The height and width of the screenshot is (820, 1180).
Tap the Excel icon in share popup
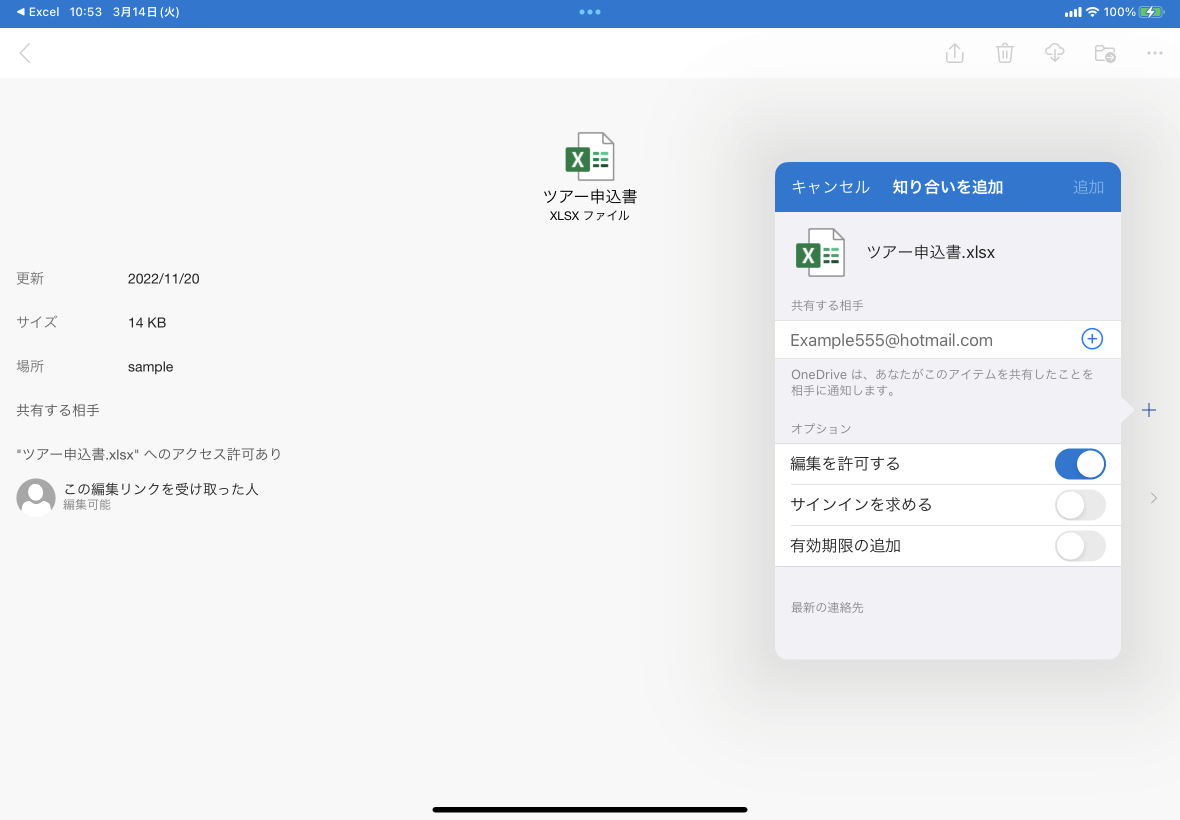820,253
